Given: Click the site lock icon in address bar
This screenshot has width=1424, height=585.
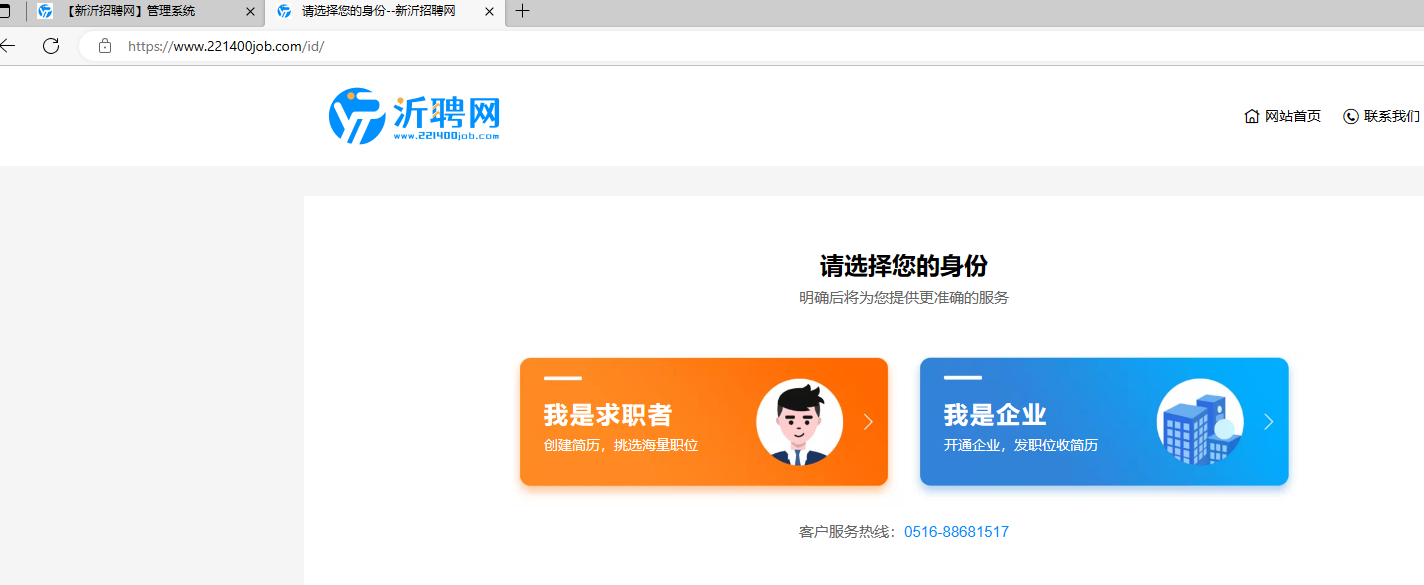Looking at the screenshot, I should point(105,46).
